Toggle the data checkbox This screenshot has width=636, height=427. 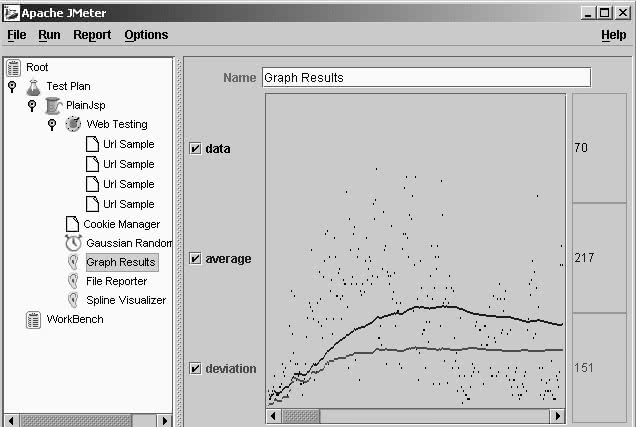click(x=195, y=148)
